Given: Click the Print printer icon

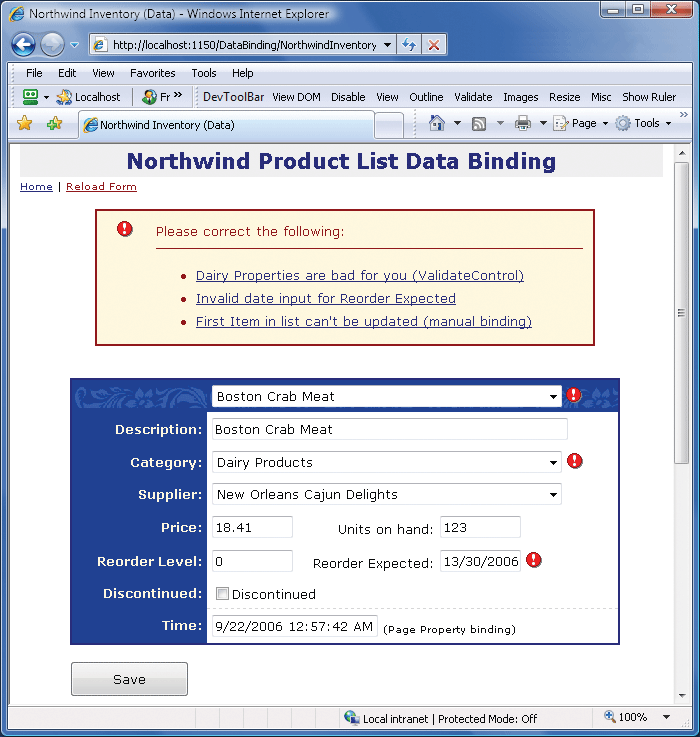Looking at the screenshot, I should click(523, 124).
